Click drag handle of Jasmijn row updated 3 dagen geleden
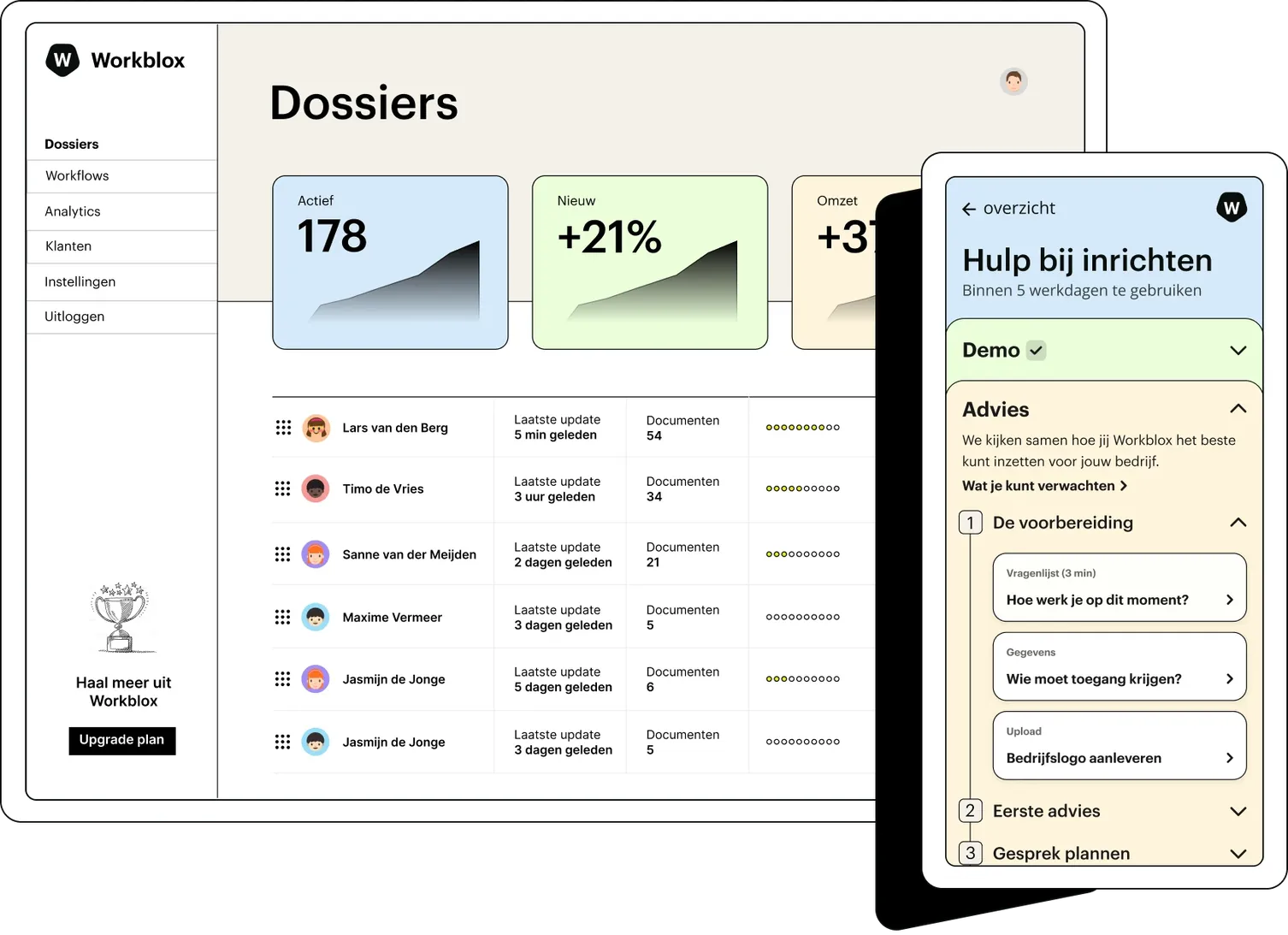Screen dimensions: 1288x935 [283, 742]
